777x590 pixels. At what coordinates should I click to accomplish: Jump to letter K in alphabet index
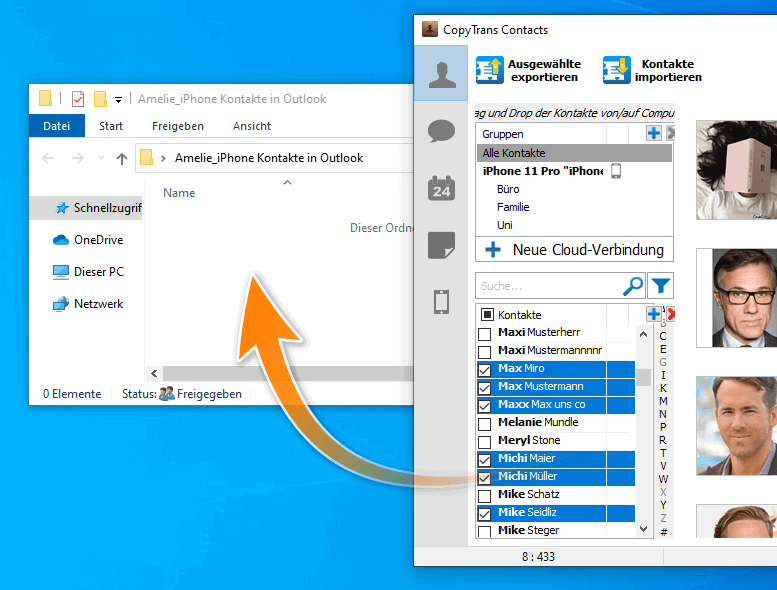pos(663,388)
